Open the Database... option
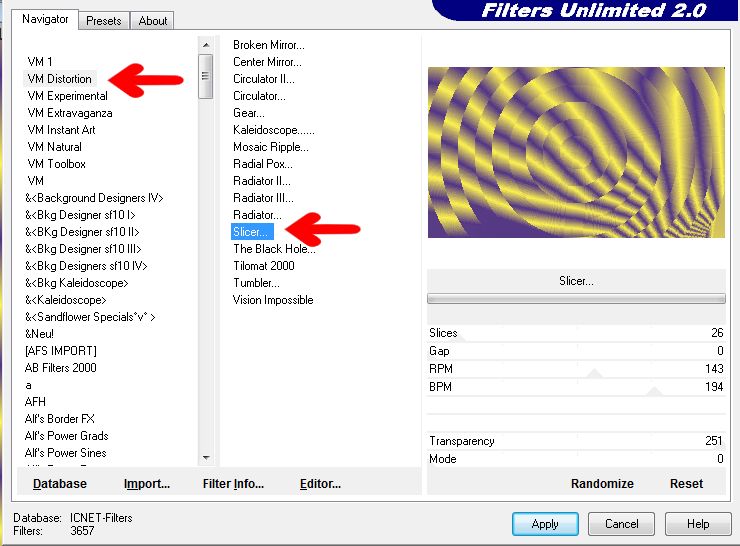Screen dimensions: 740x546 (x=60, y=484)
